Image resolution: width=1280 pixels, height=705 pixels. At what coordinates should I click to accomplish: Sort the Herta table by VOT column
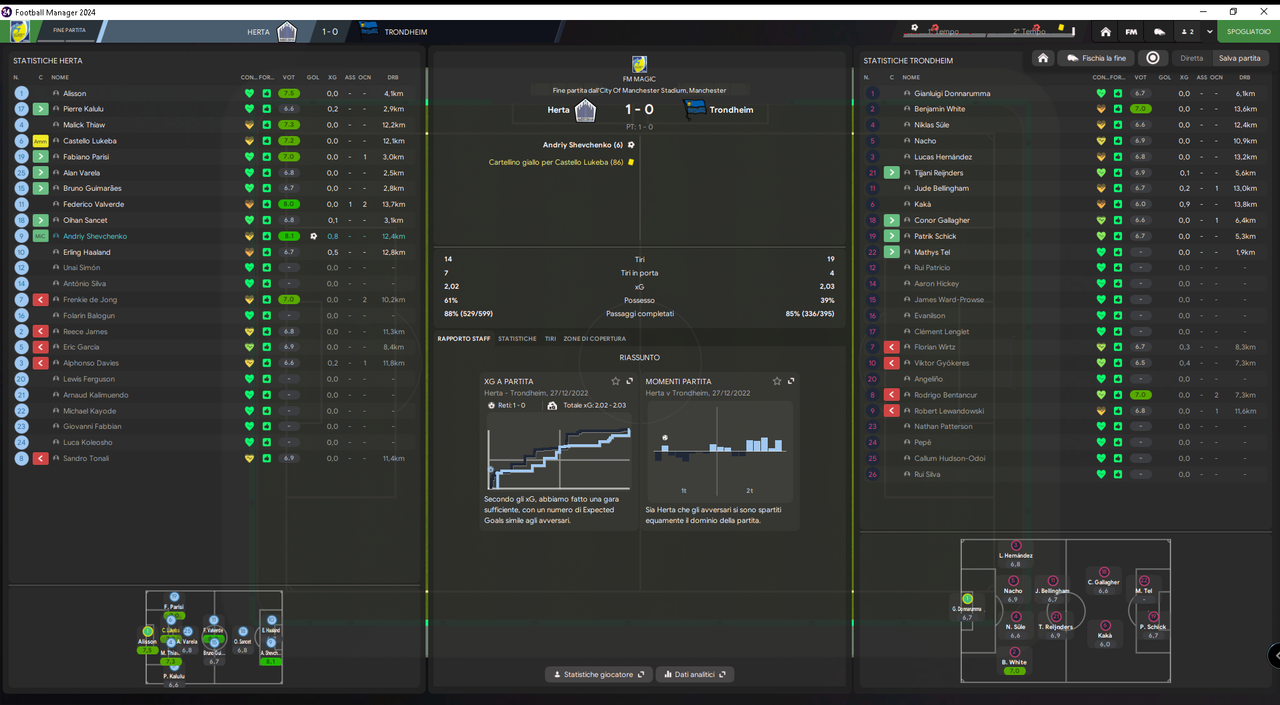pyautogui.click(x=289, y=77)
